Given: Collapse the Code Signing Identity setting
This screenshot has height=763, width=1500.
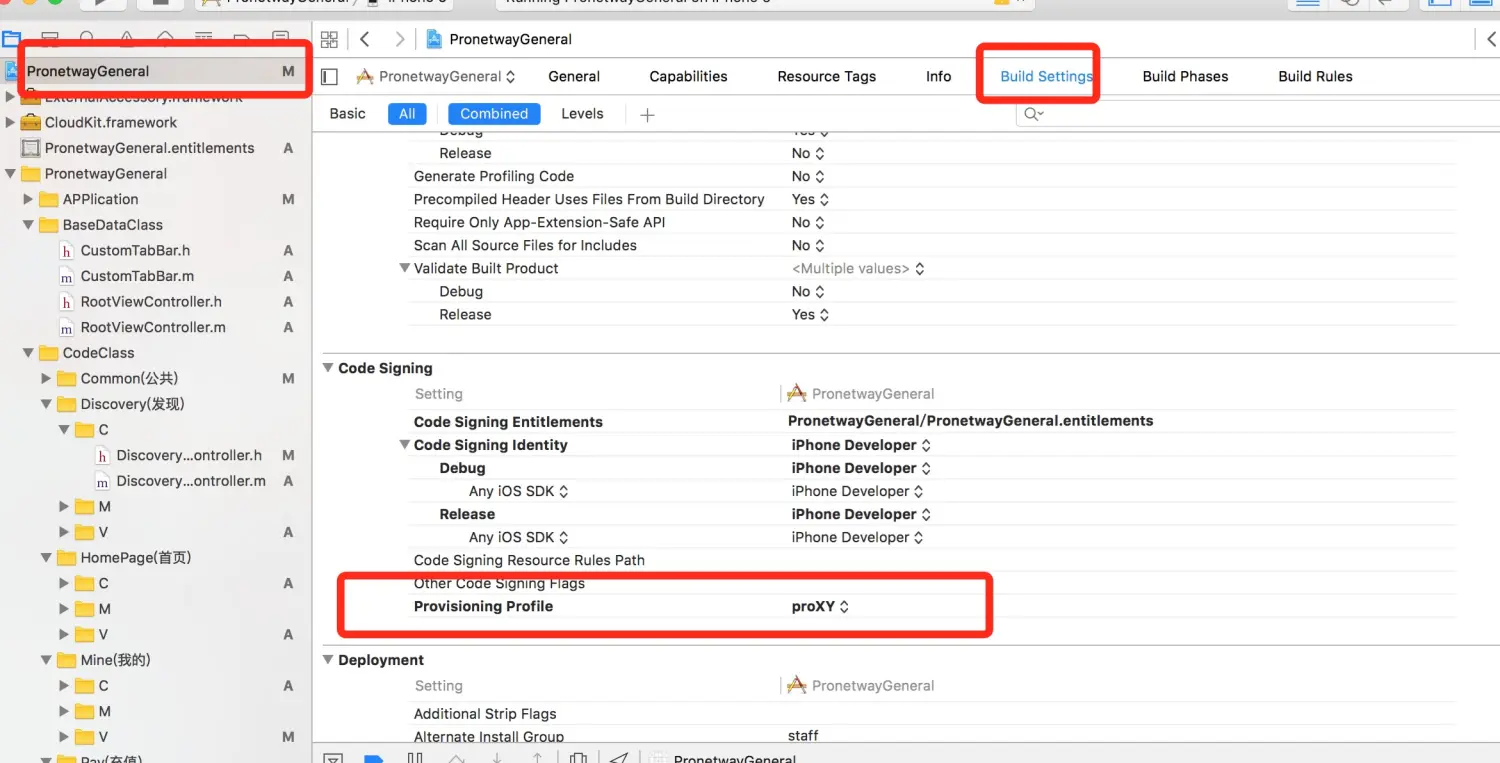Looking at the screenshot, I should tap(405, 445).
